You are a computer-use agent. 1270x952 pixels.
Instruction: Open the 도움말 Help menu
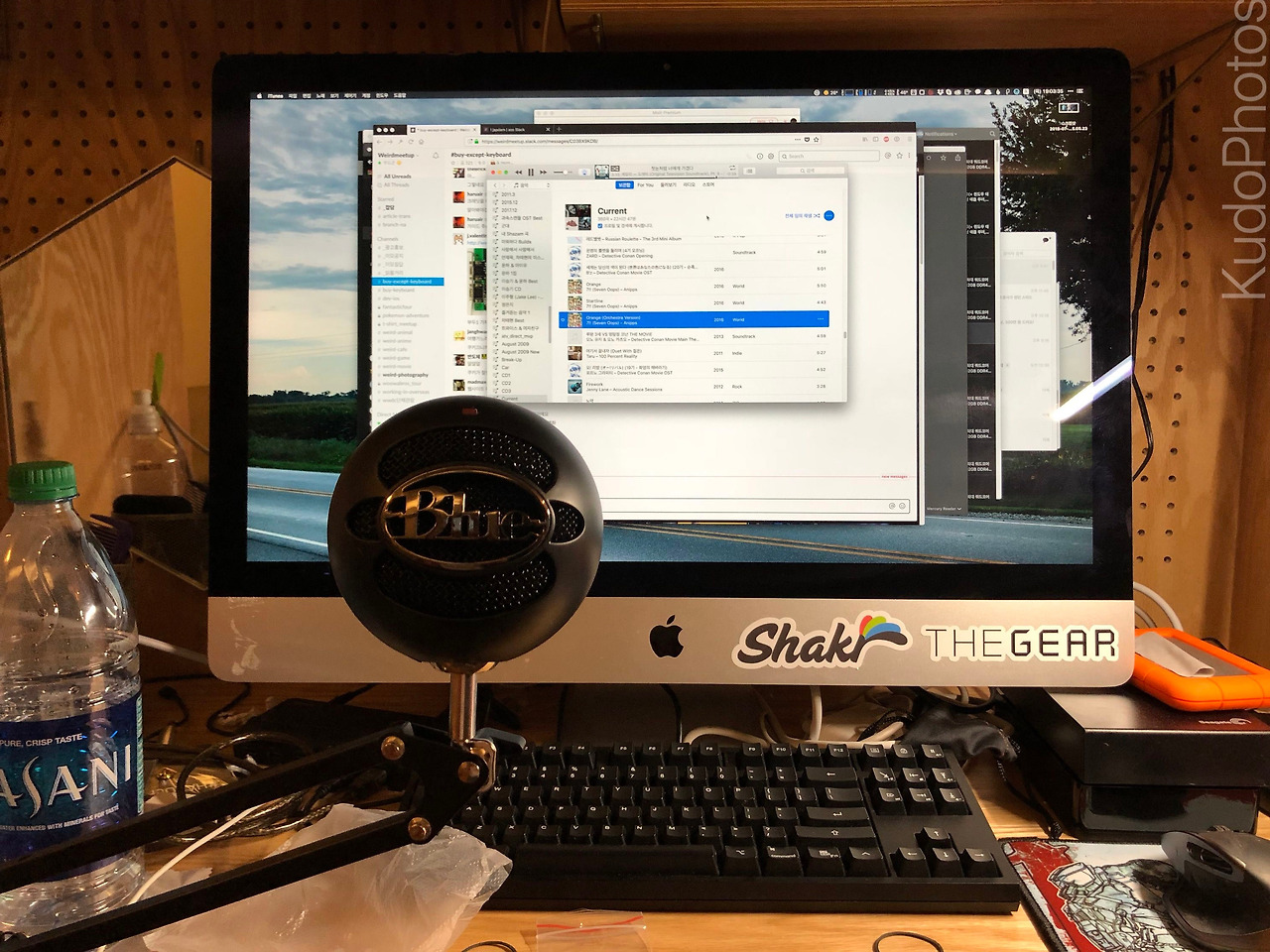(x=400, y=96)
